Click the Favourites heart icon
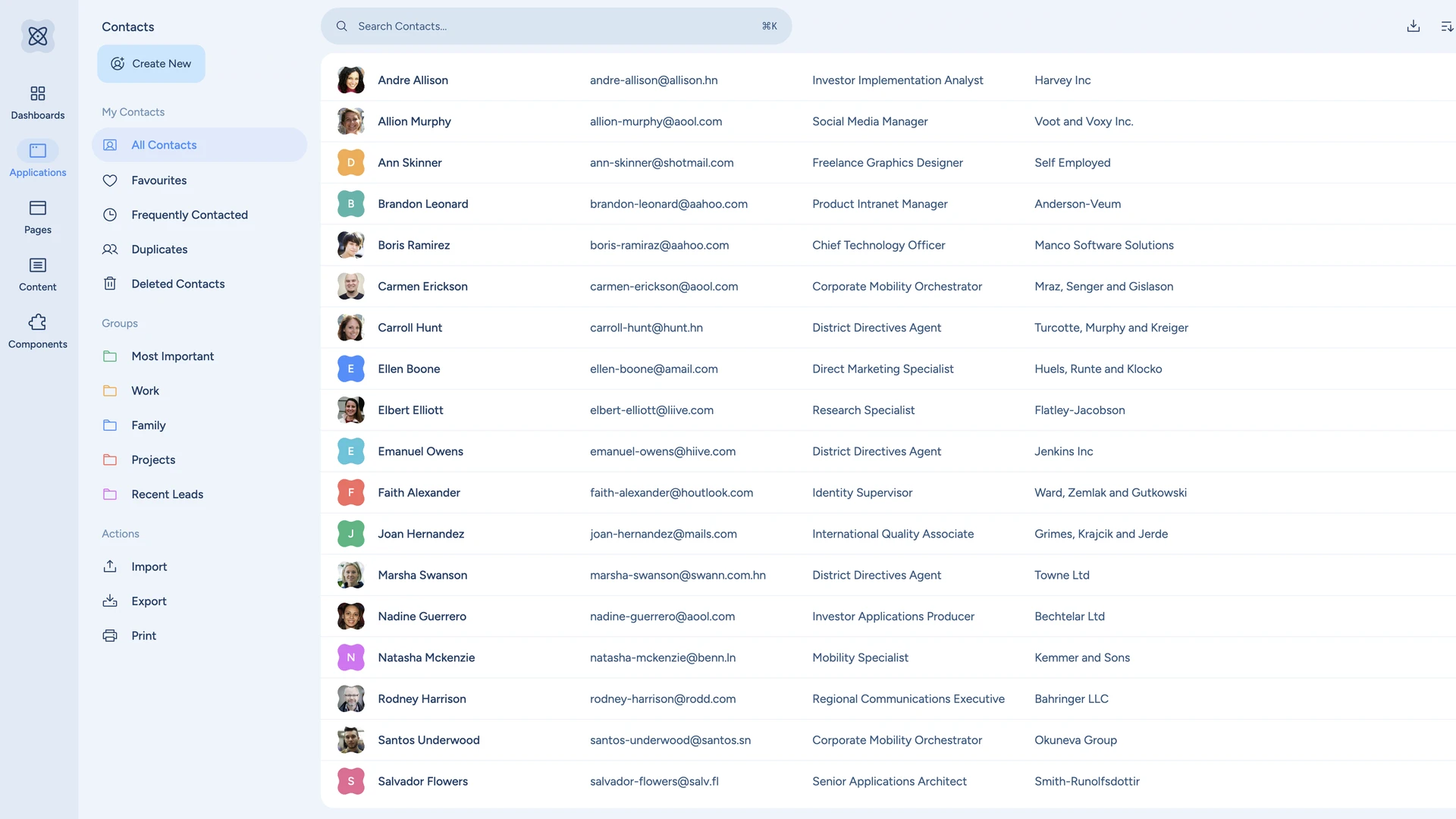 110,180
